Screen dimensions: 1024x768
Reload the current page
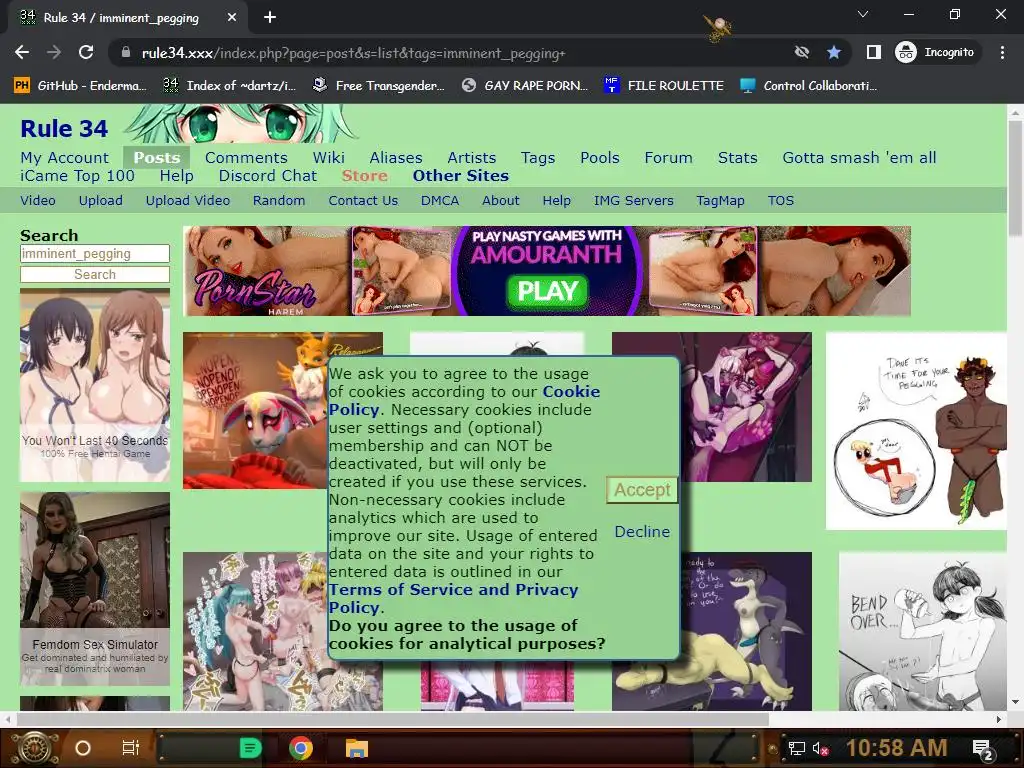[86, 52]
